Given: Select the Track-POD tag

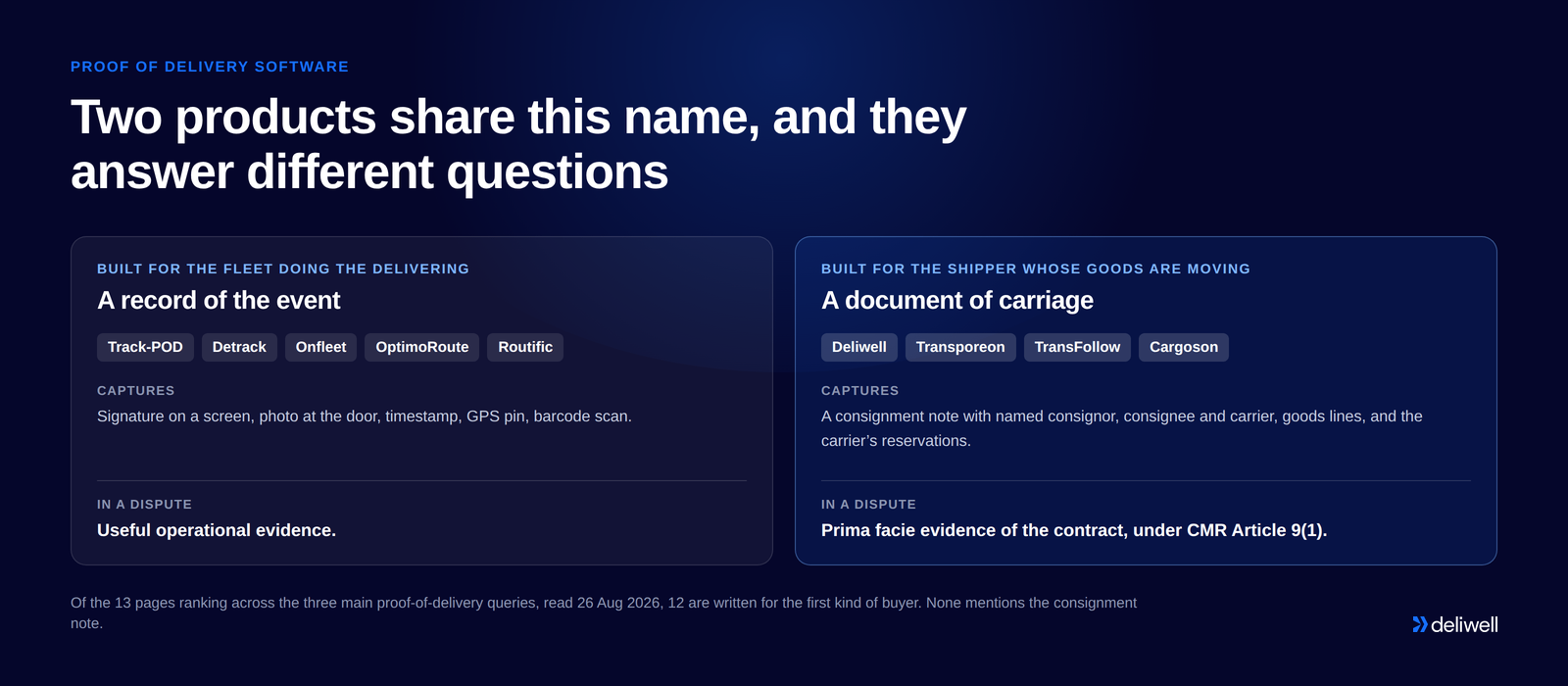Looking at the screenshot, I should (x=145, y=347).
